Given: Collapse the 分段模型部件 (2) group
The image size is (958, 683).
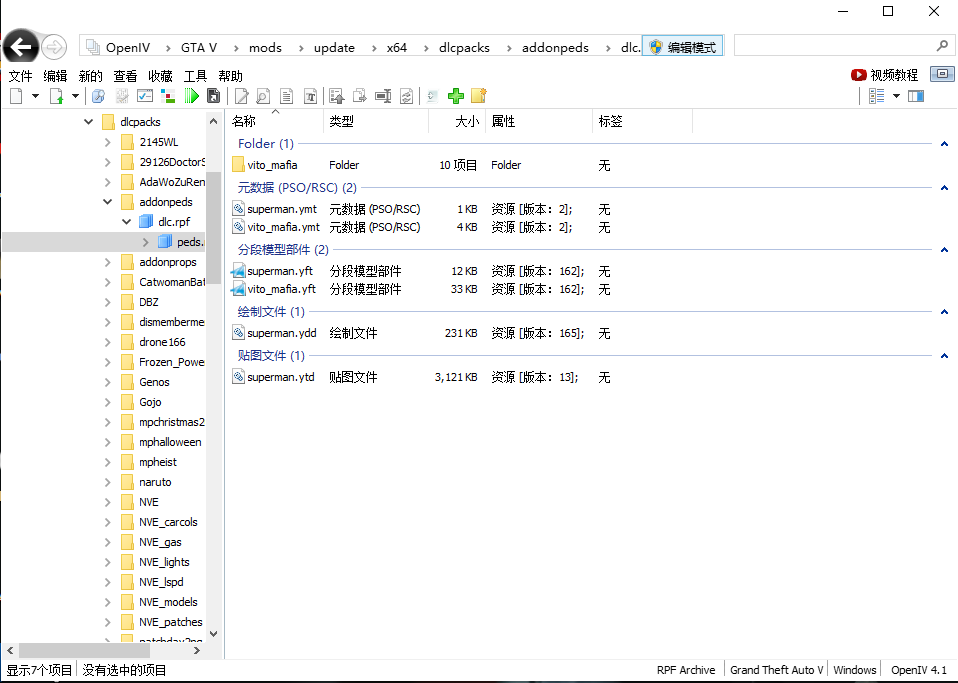Looking at the screenshot, I should (x=944, y=250).
